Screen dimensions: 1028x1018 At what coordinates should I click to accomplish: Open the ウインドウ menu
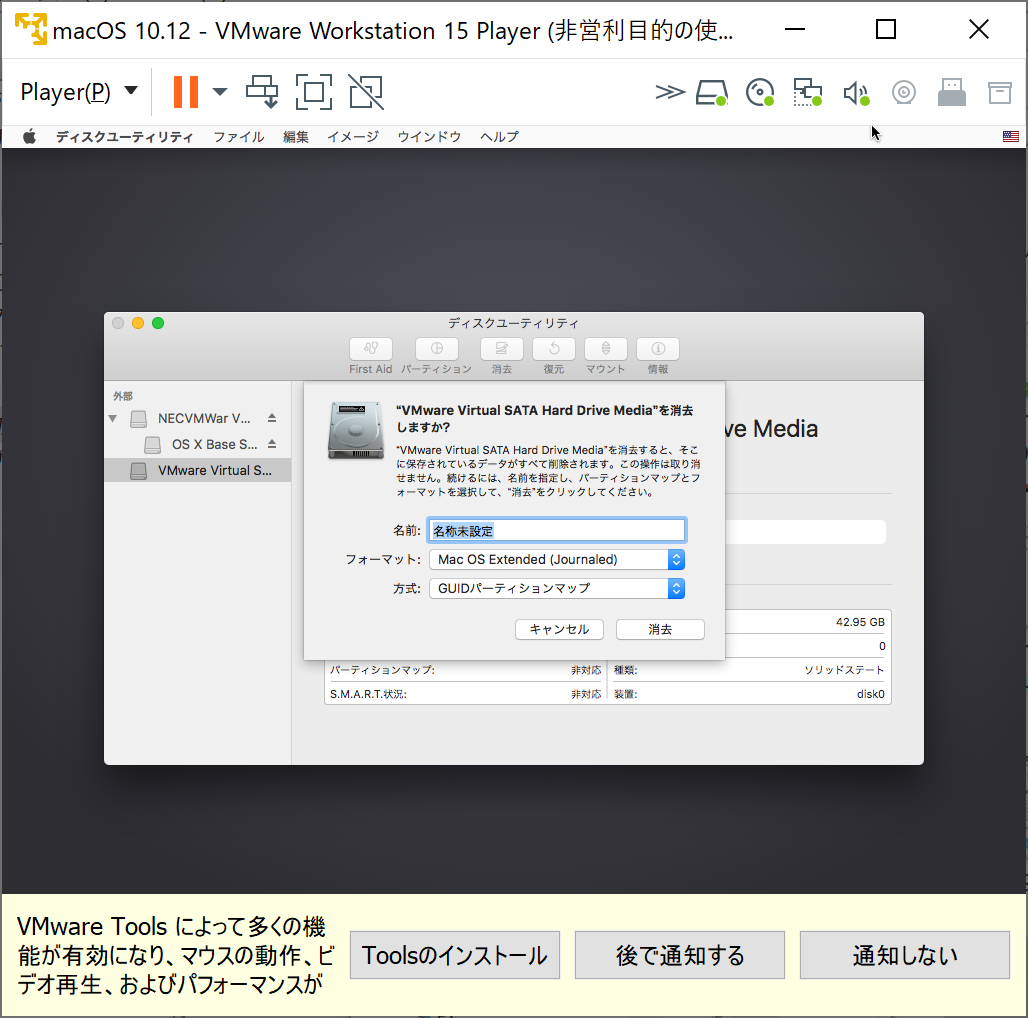(x=429, y=136)
